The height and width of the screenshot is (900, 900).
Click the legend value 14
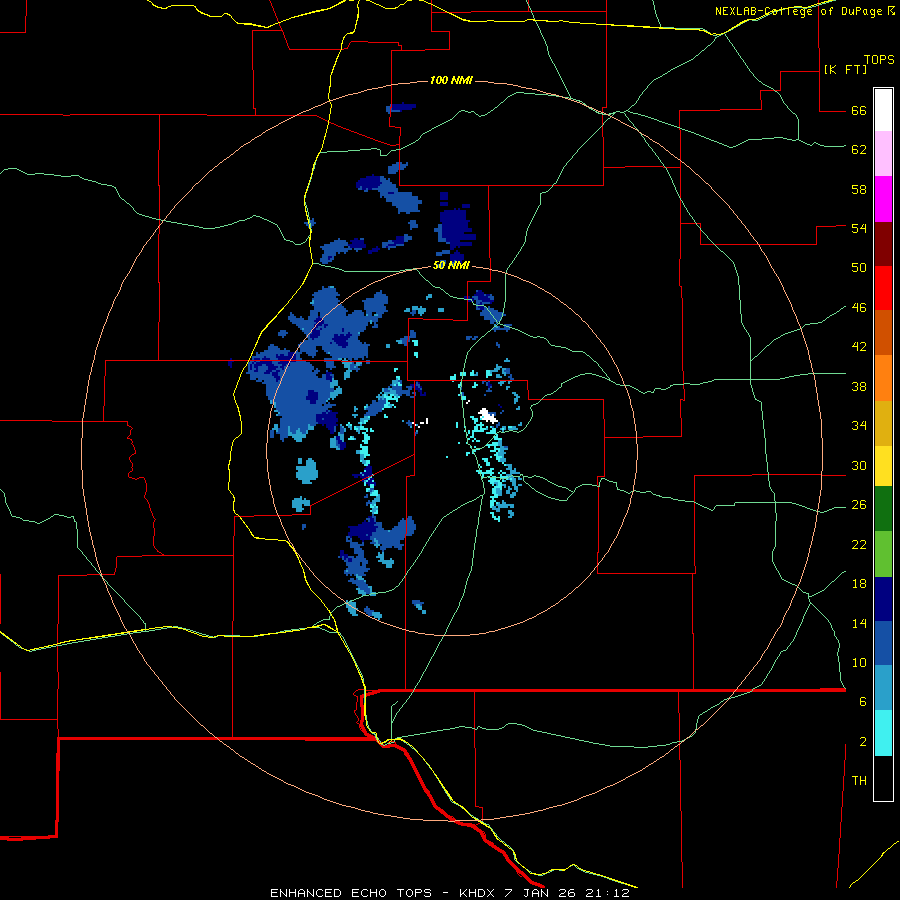point(859,623)
